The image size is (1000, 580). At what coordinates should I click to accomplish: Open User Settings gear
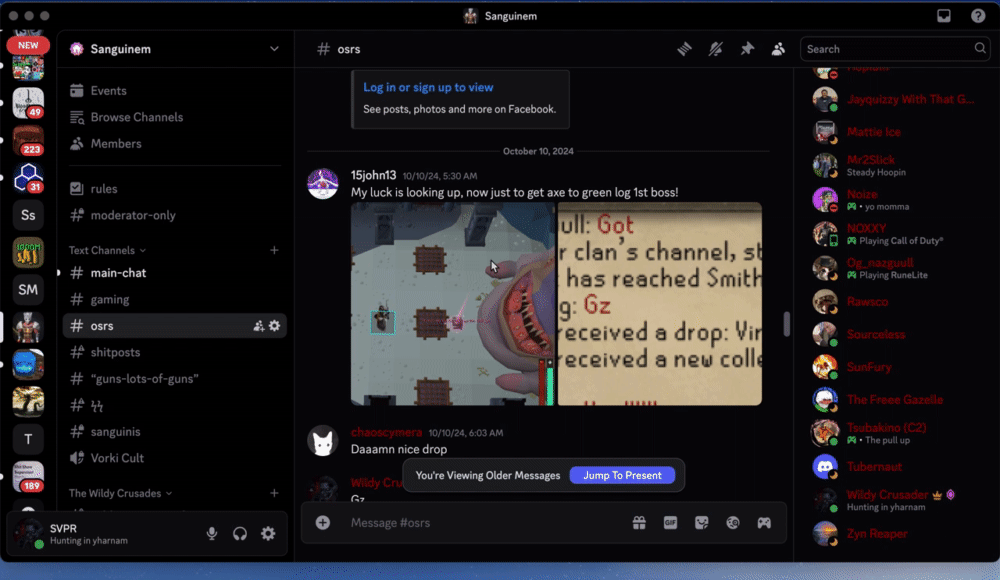pyautogui.click(x=268, y=533)
